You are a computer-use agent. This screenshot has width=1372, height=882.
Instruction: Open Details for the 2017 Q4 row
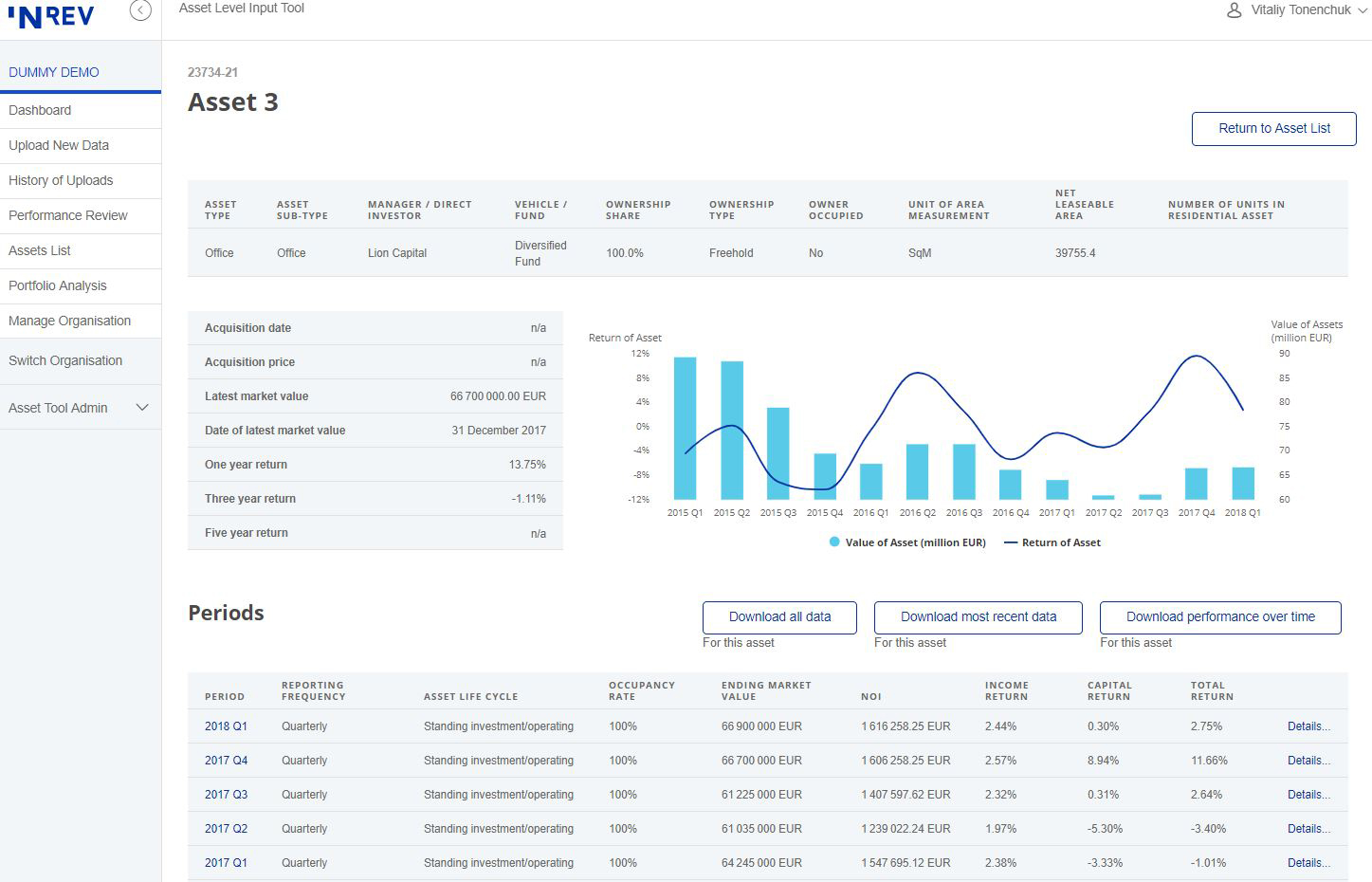point(1308,761)
